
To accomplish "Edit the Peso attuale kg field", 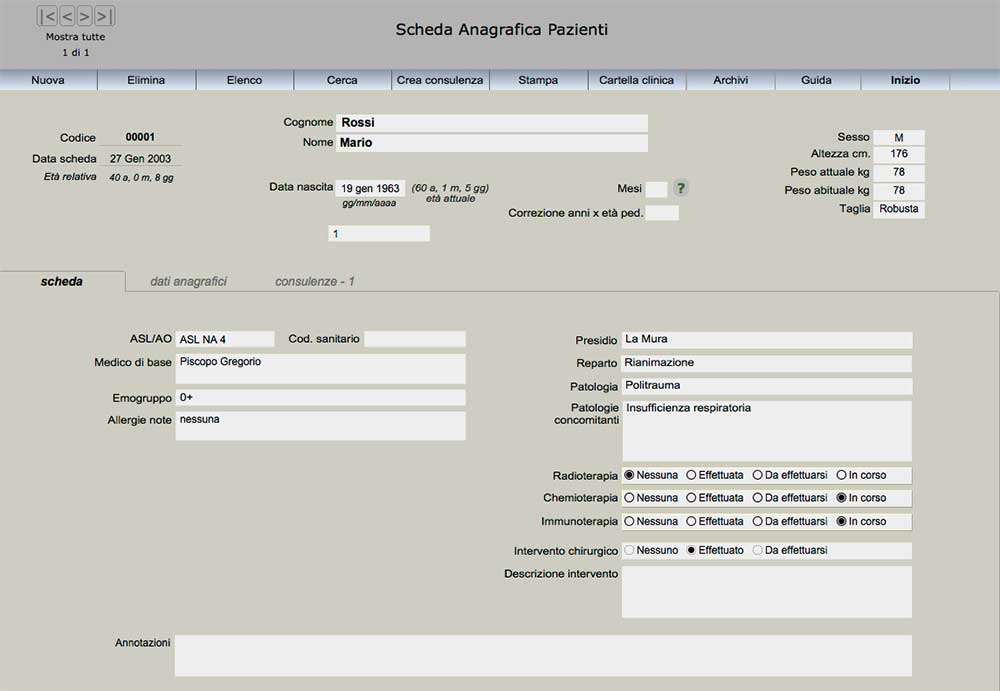I will 899,172.
